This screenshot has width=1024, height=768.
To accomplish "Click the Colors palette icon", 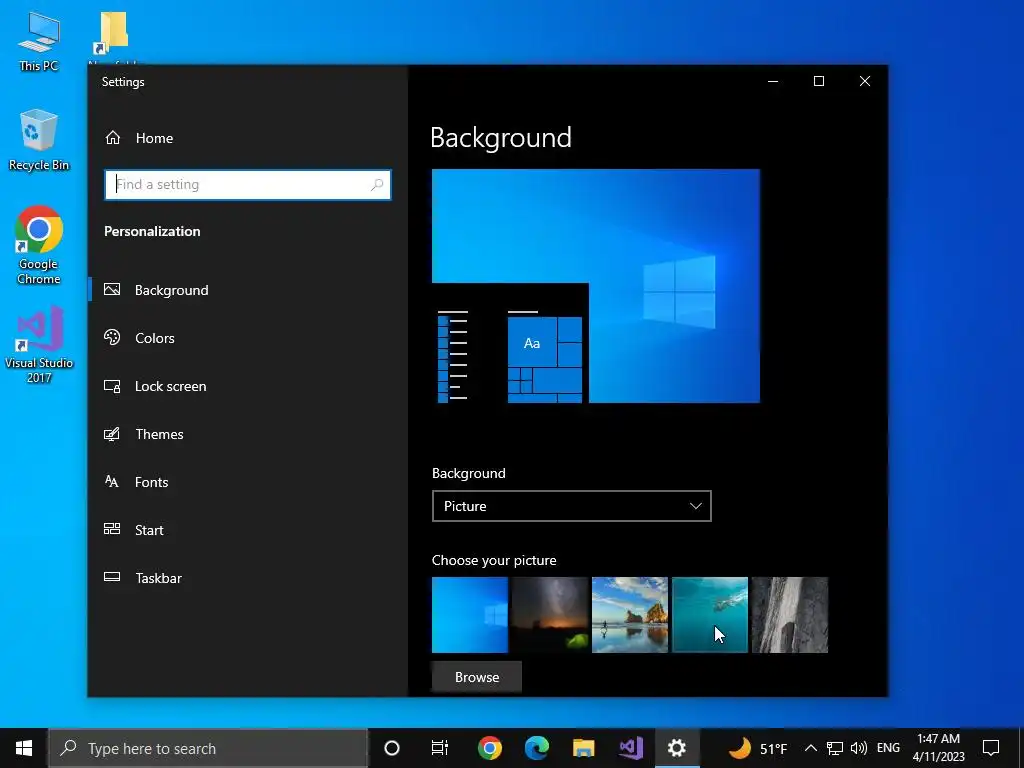I will point(112,338).
